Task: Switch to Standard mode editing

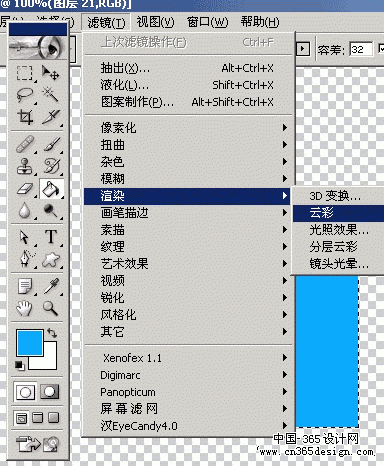Action: click(25, 392)
